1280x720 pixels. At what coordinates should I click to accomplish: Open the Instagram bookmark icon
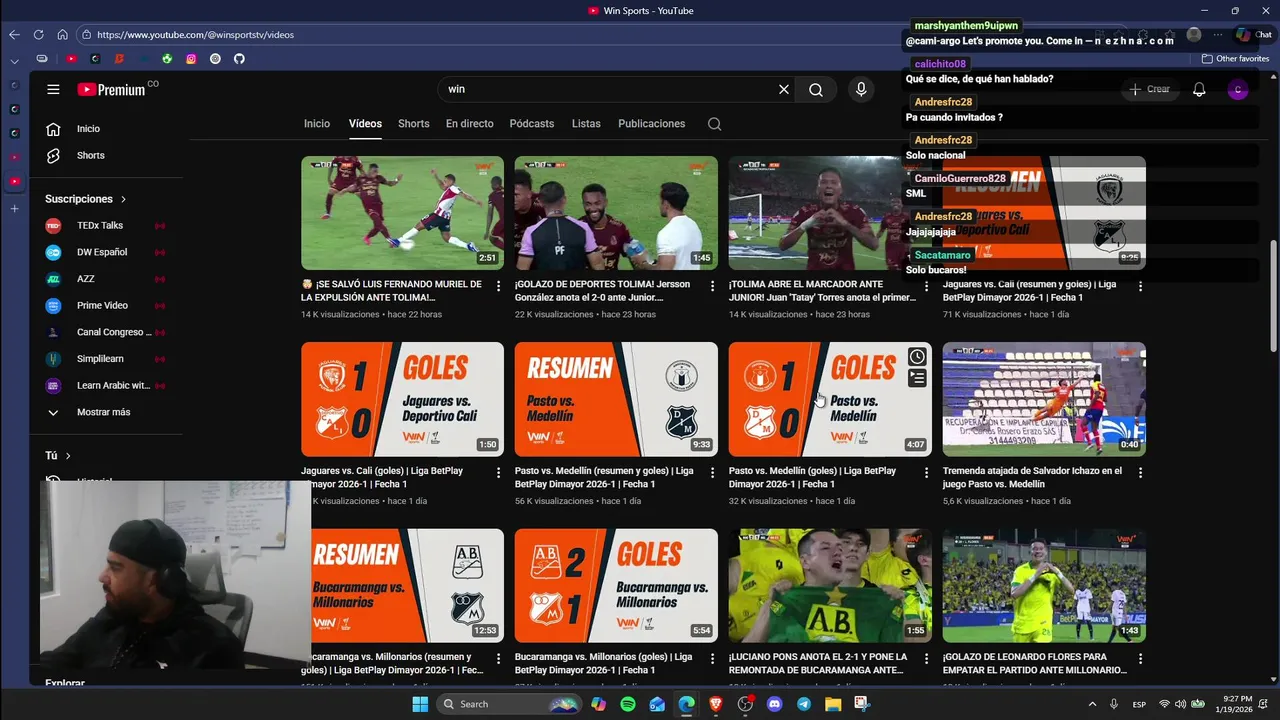pos(191,59)
